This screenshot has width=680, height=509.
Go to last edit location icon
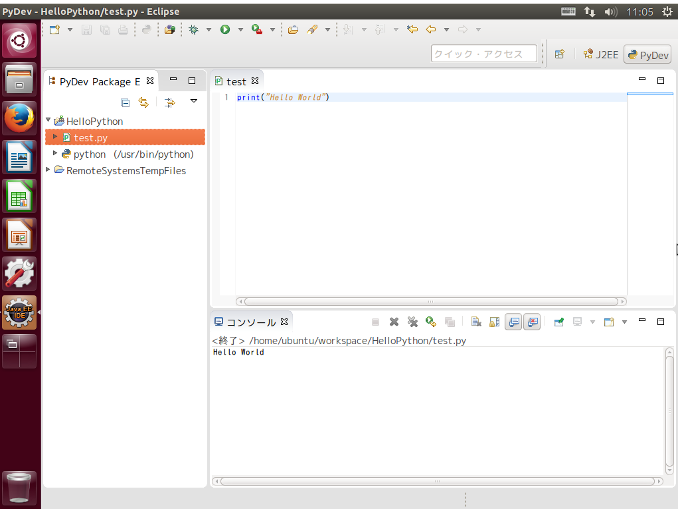pyautogui.click(x=412, y=29)
